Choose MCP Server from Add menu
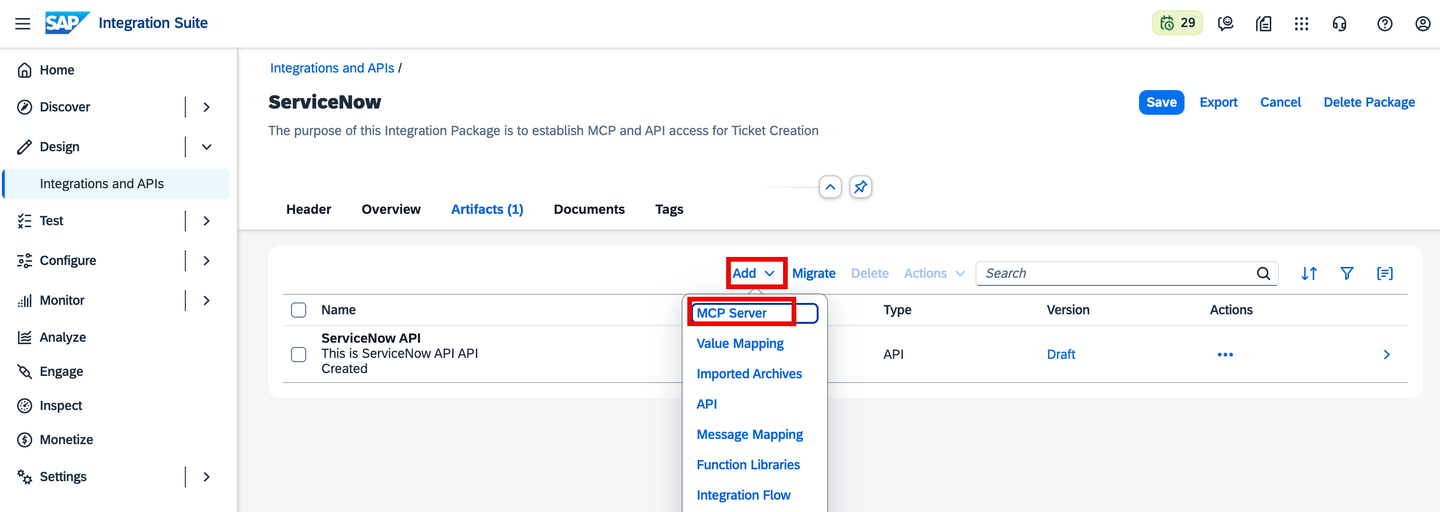The width and height of the screenshot is (1440, 512). coord(755,313)
